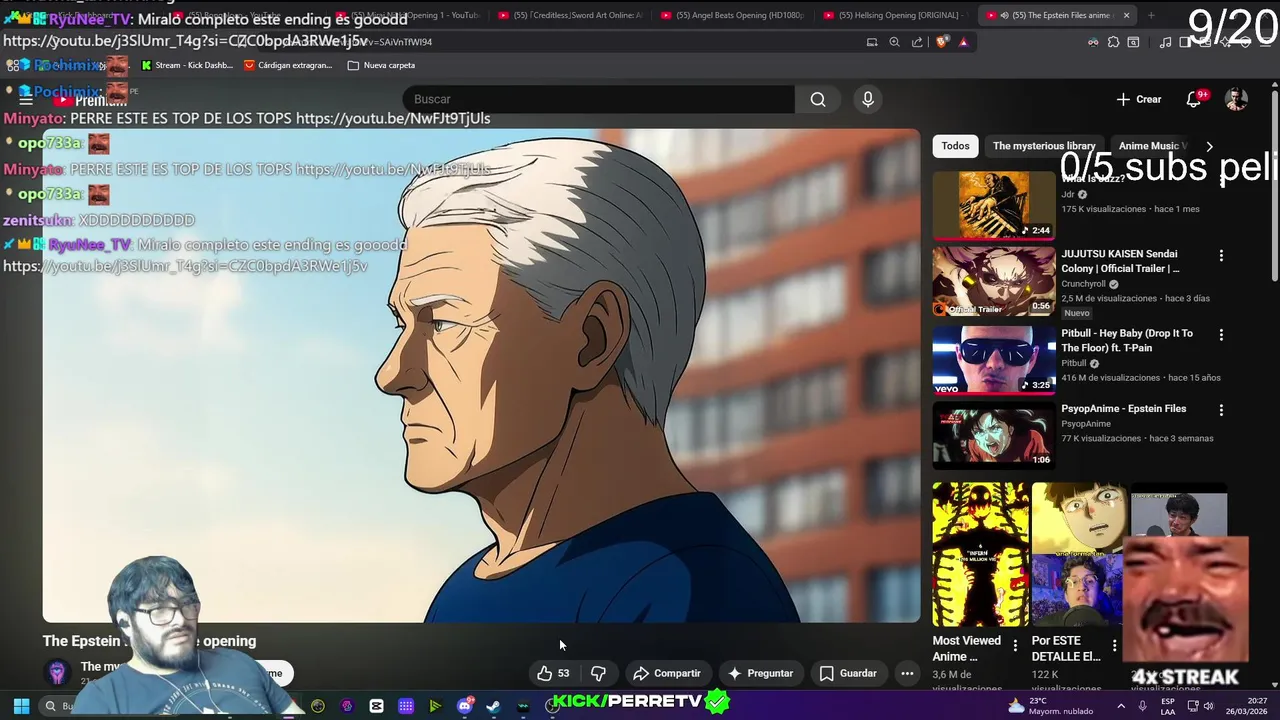Show hidden tray icons chevron

click(1120, 706)
